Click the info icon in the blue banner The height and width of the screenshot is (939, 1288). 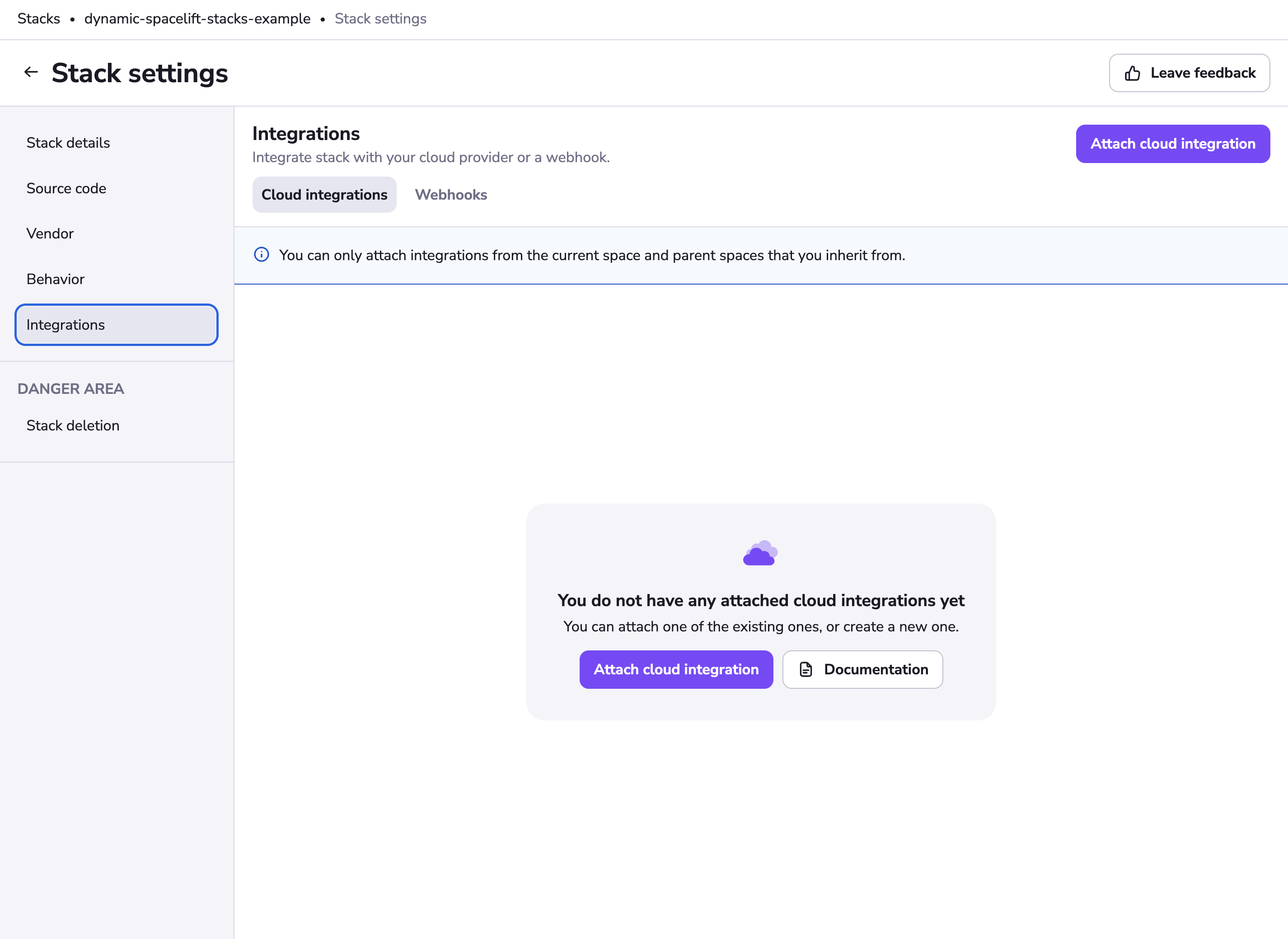262,255
